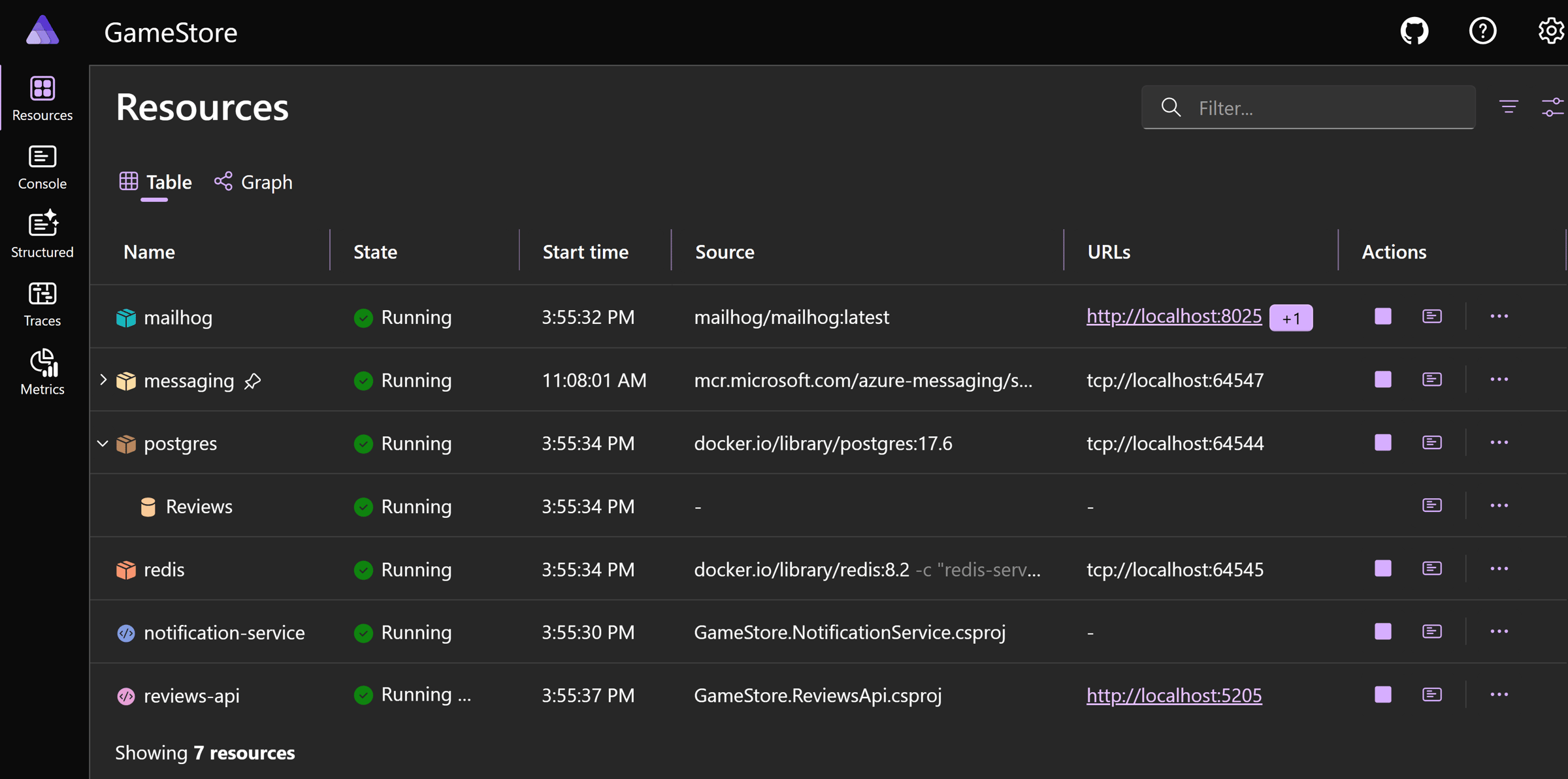Switch to the Graph view tab

click(253, 182)
